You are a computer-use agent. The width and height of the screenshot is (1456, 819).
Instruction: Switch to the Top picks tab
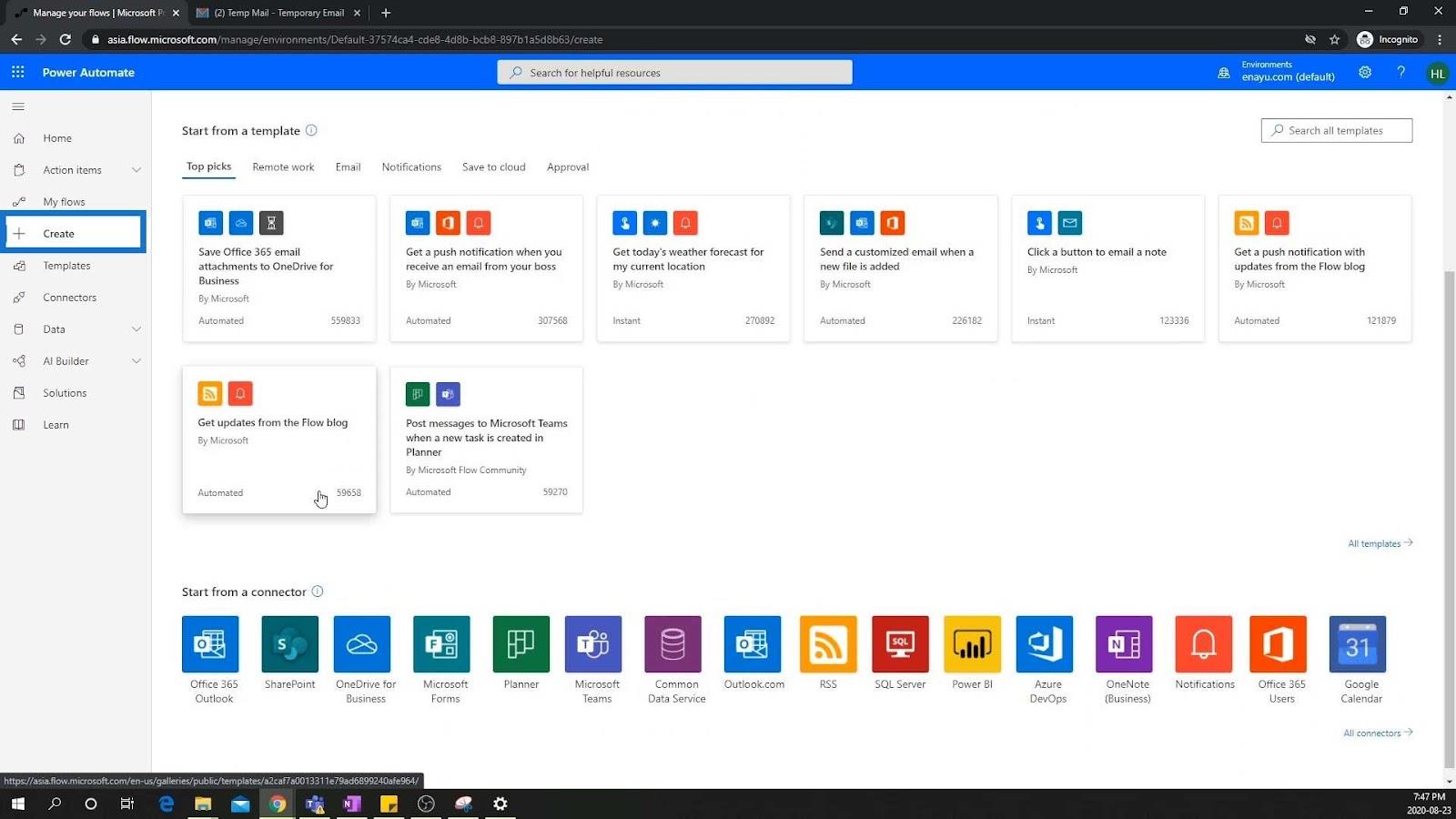208,167
